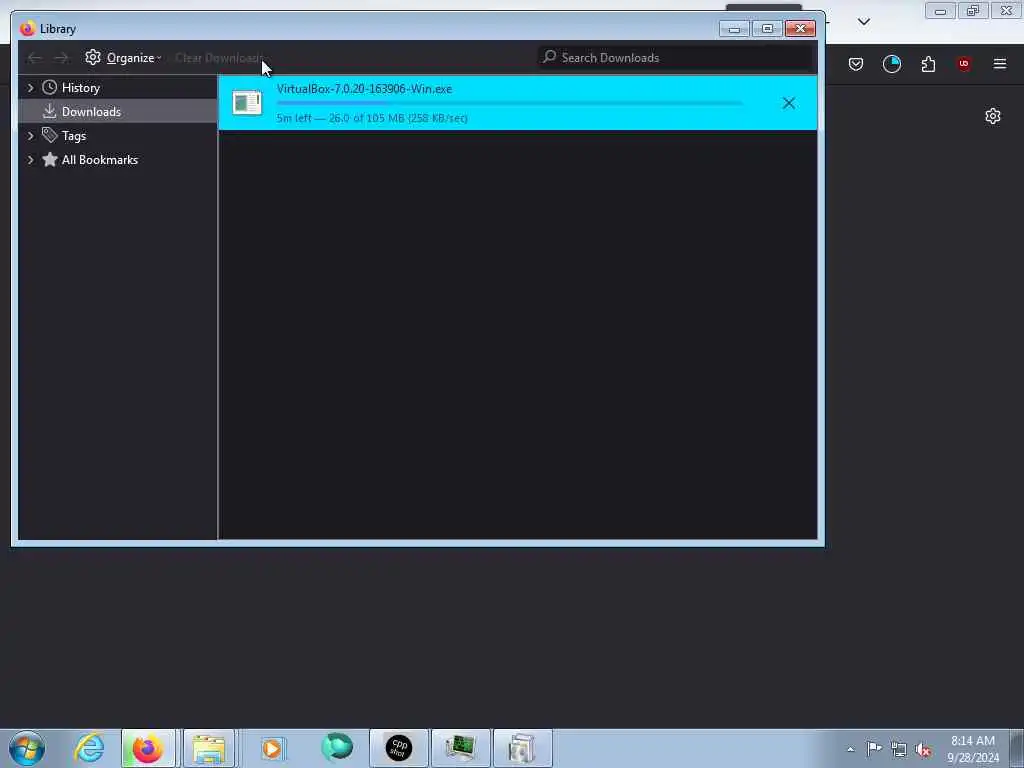Expand the History tree item
1024x768 pixels.
pyautogui.click(x=30, y=88)
